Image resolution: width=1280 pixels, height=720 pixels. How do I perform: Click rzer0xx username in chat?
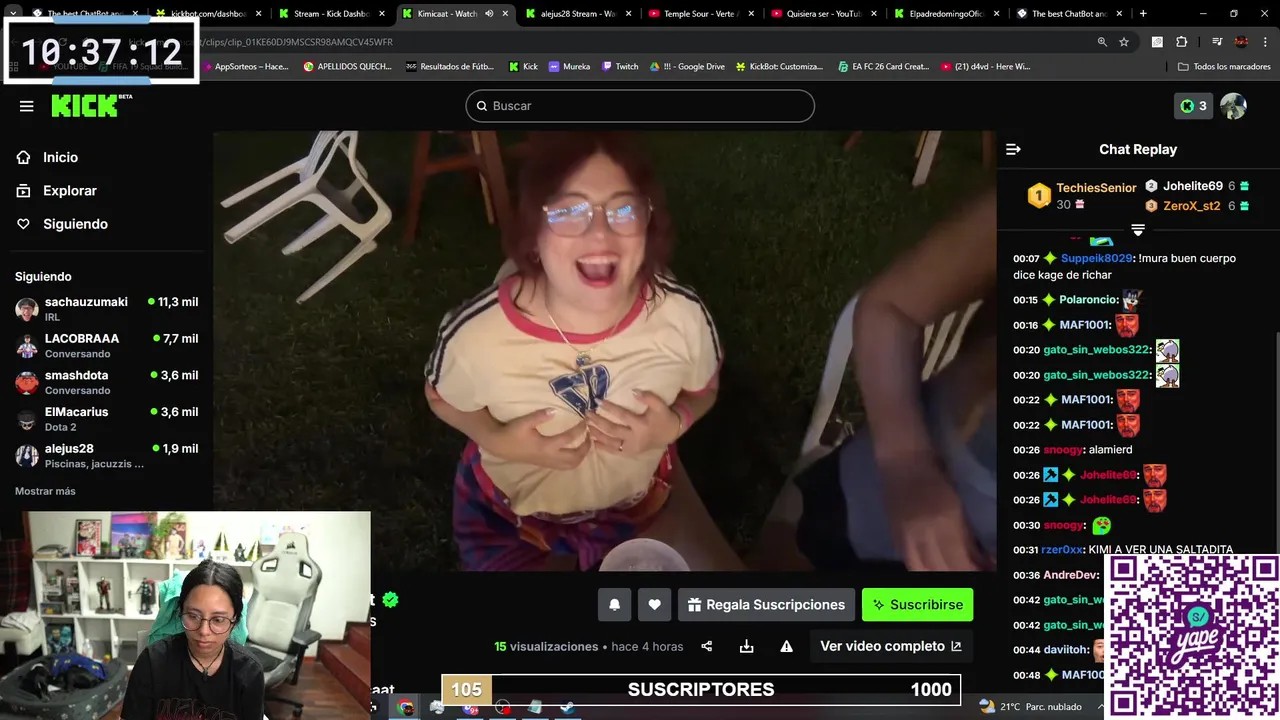coord(1062,550)
